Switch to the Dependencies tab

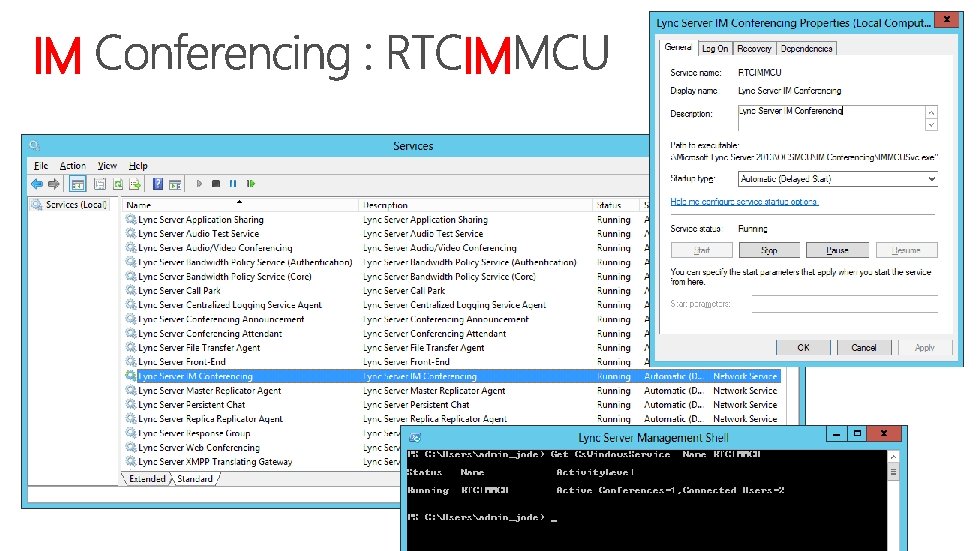806,48
